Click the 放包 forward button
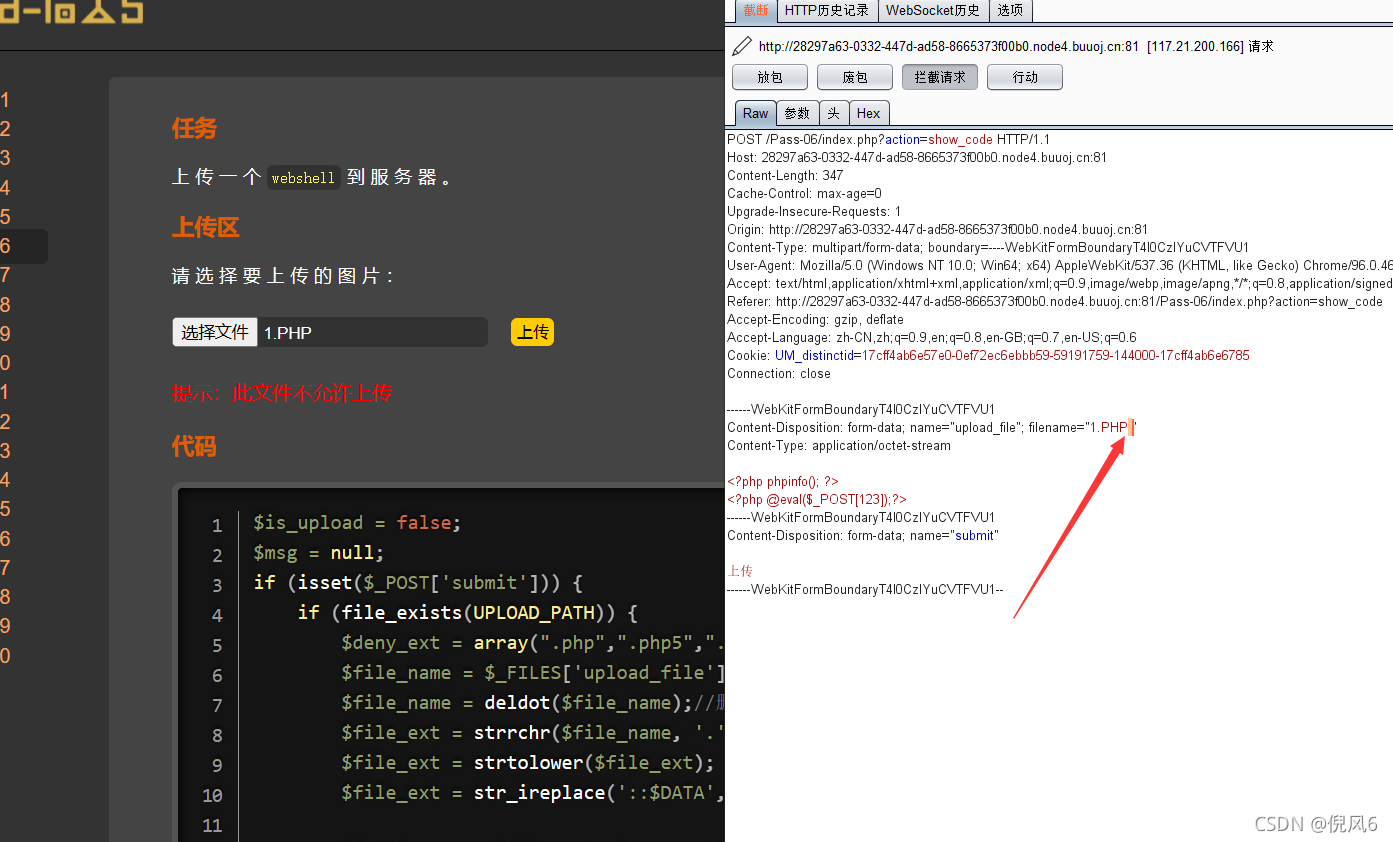The height and width of the screenshot is (842, 1393). 770,77
